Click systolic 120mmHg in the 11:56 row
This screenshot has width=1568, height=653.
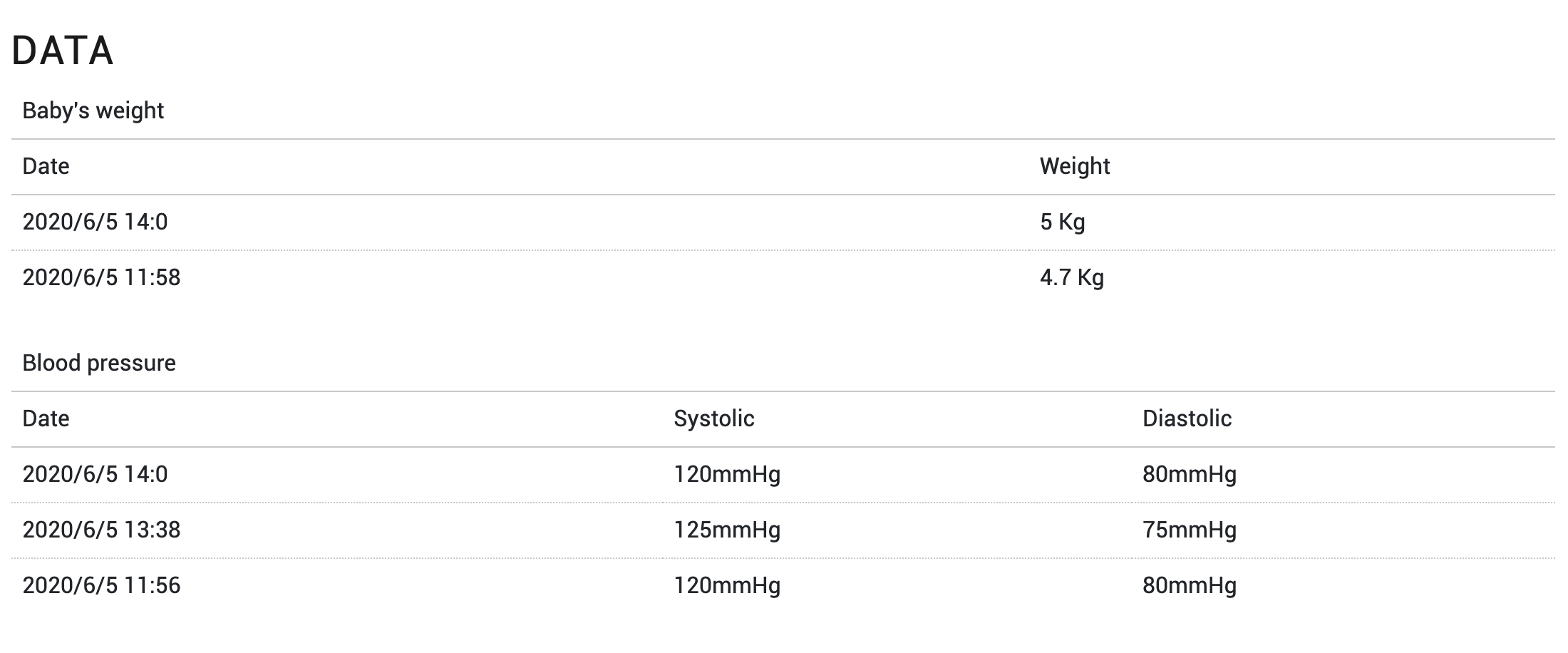pos(727,585)
